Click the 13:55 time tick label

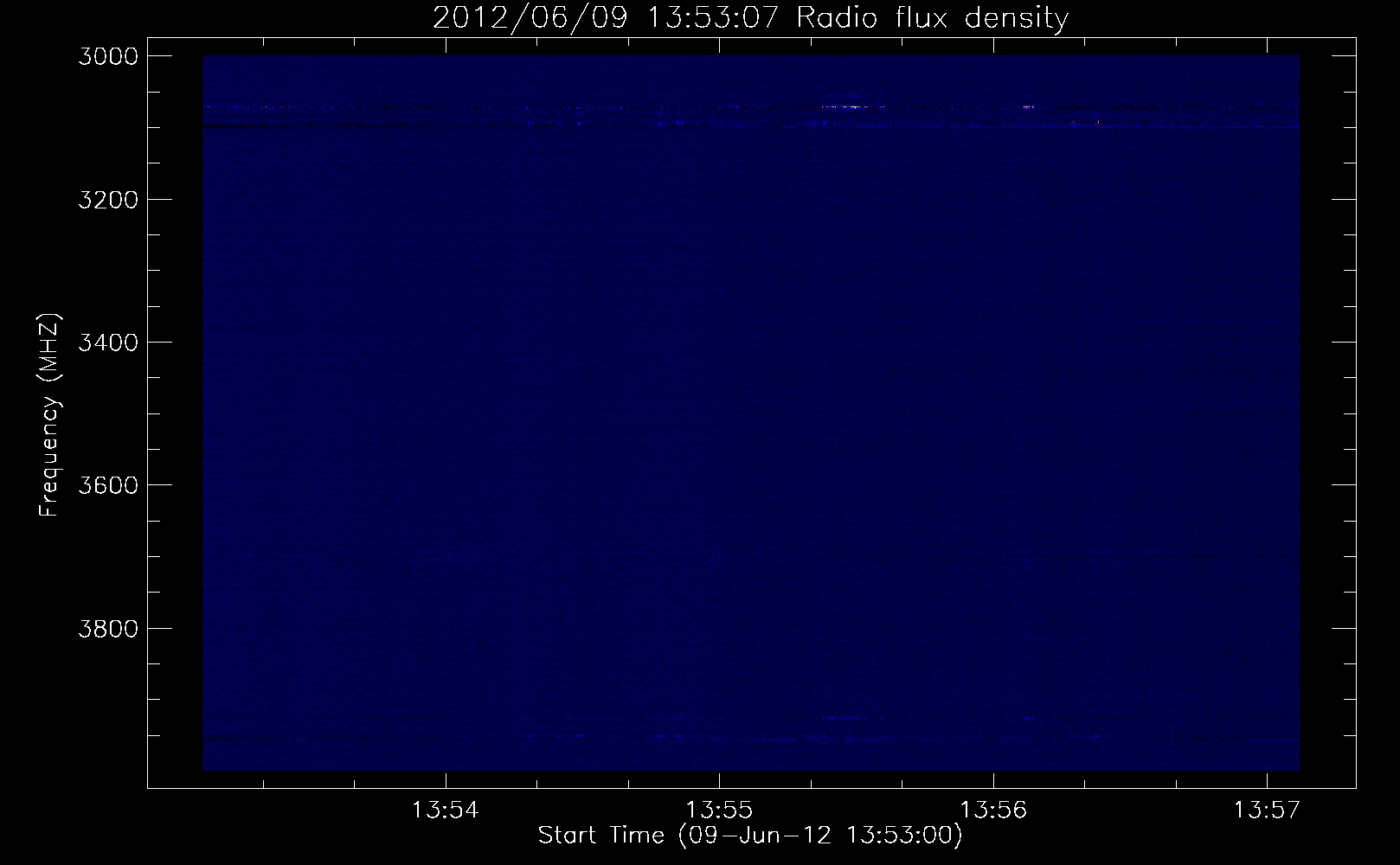tap(718, 811)
